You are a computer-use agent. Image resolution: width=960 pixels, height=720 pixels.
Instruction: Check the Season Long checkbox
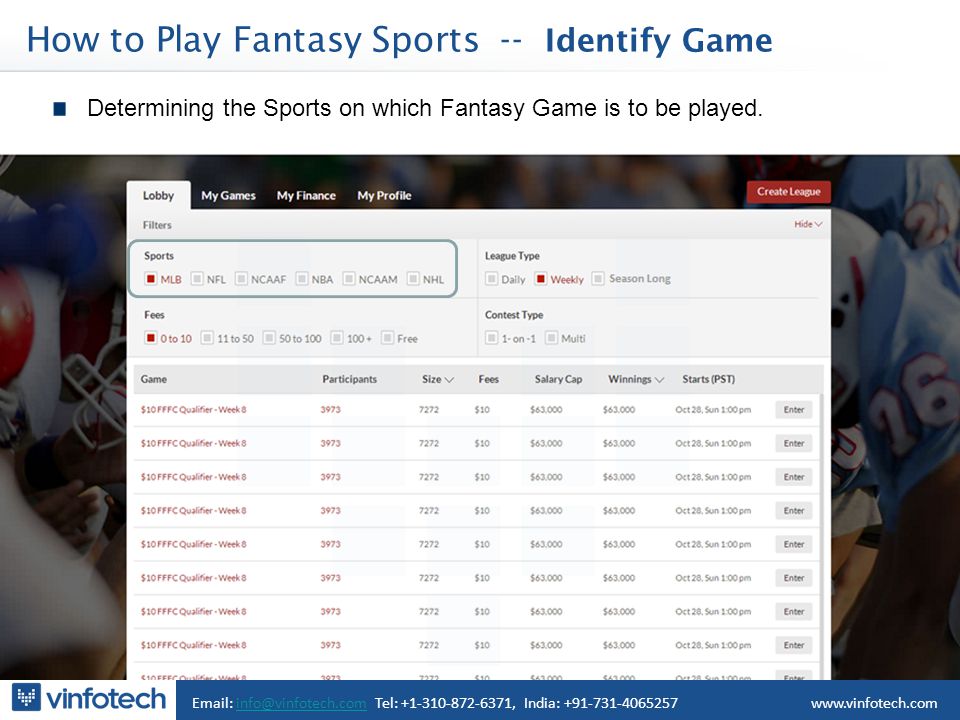pos(598,278)
